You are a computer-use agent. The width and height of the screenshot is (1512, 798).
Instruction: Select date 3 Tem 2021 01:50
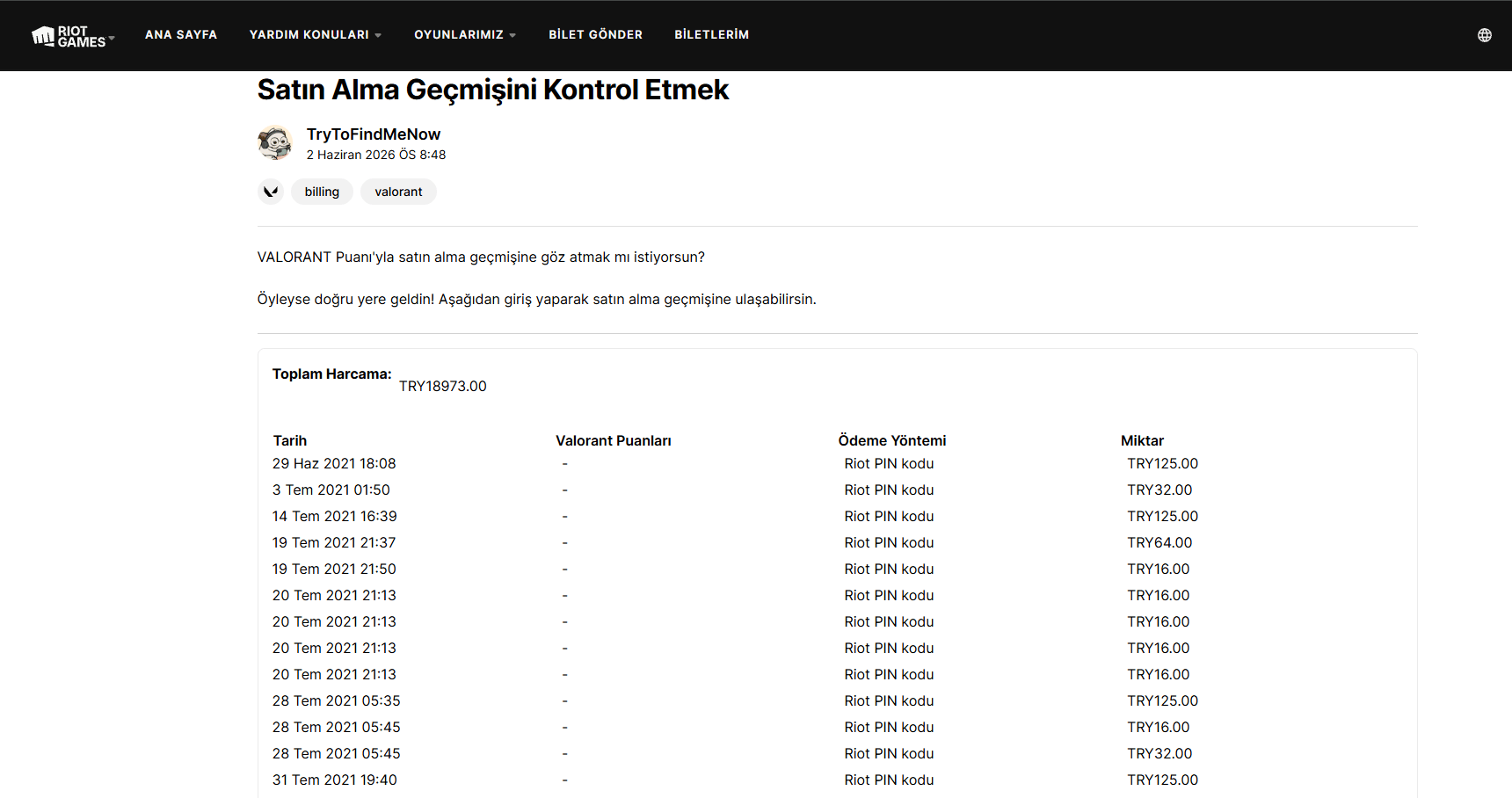[x=331, y=490]
